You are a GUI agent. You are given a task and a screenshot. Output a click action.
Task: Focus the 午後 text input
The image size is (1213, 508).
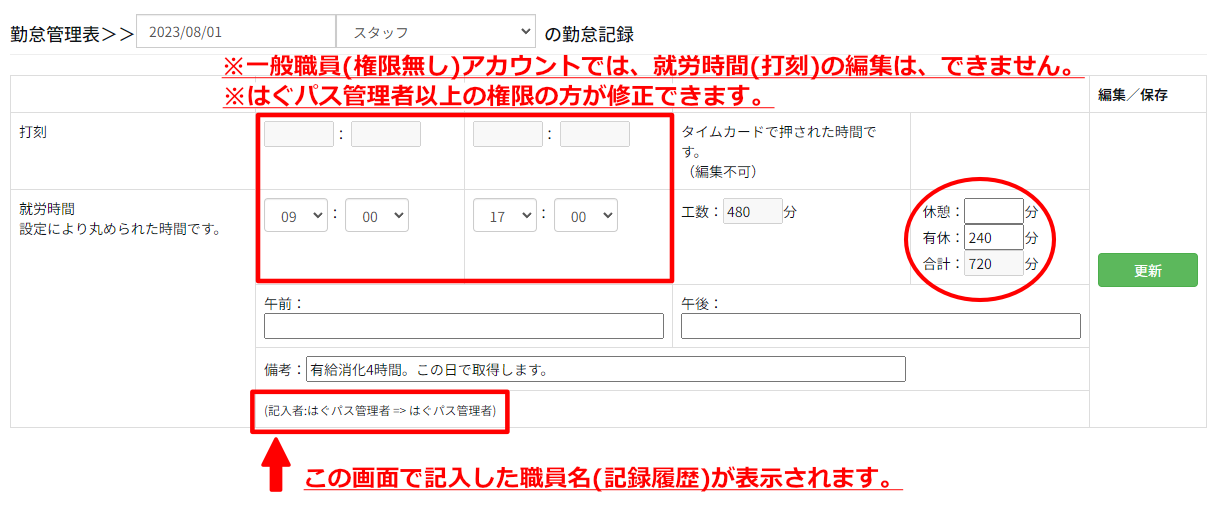click(x=880, y=326)
